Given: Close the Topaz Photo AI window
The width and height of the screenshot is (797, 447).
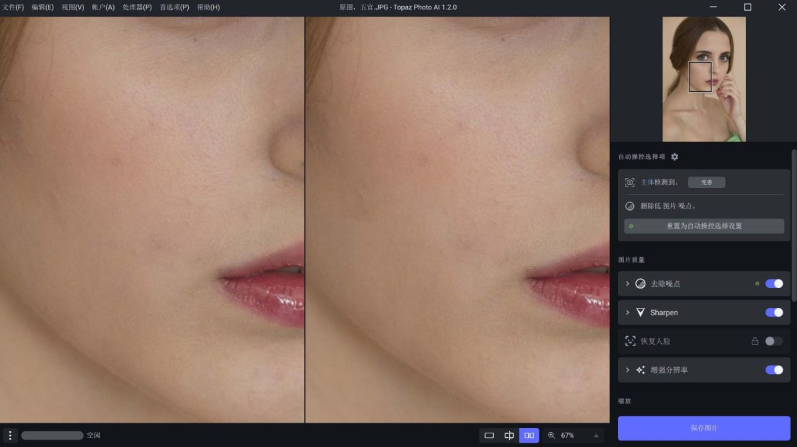Looking at the screenshot, I should [782, 7].
